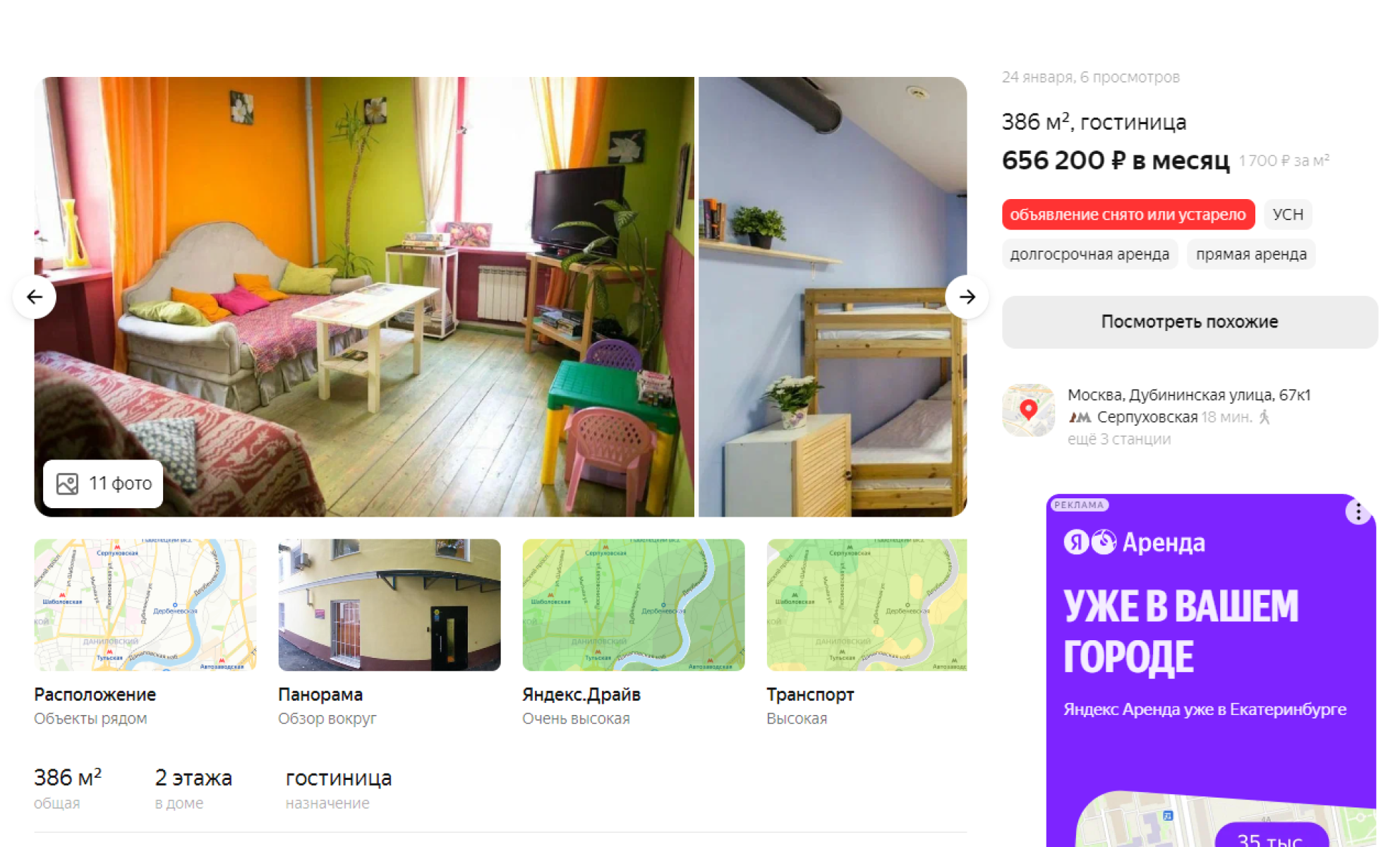Image resolution: width=1400 pixels, height=847 pixels.
Task: Open the 11 фото gallery counter
Action: tap(103, 483)
